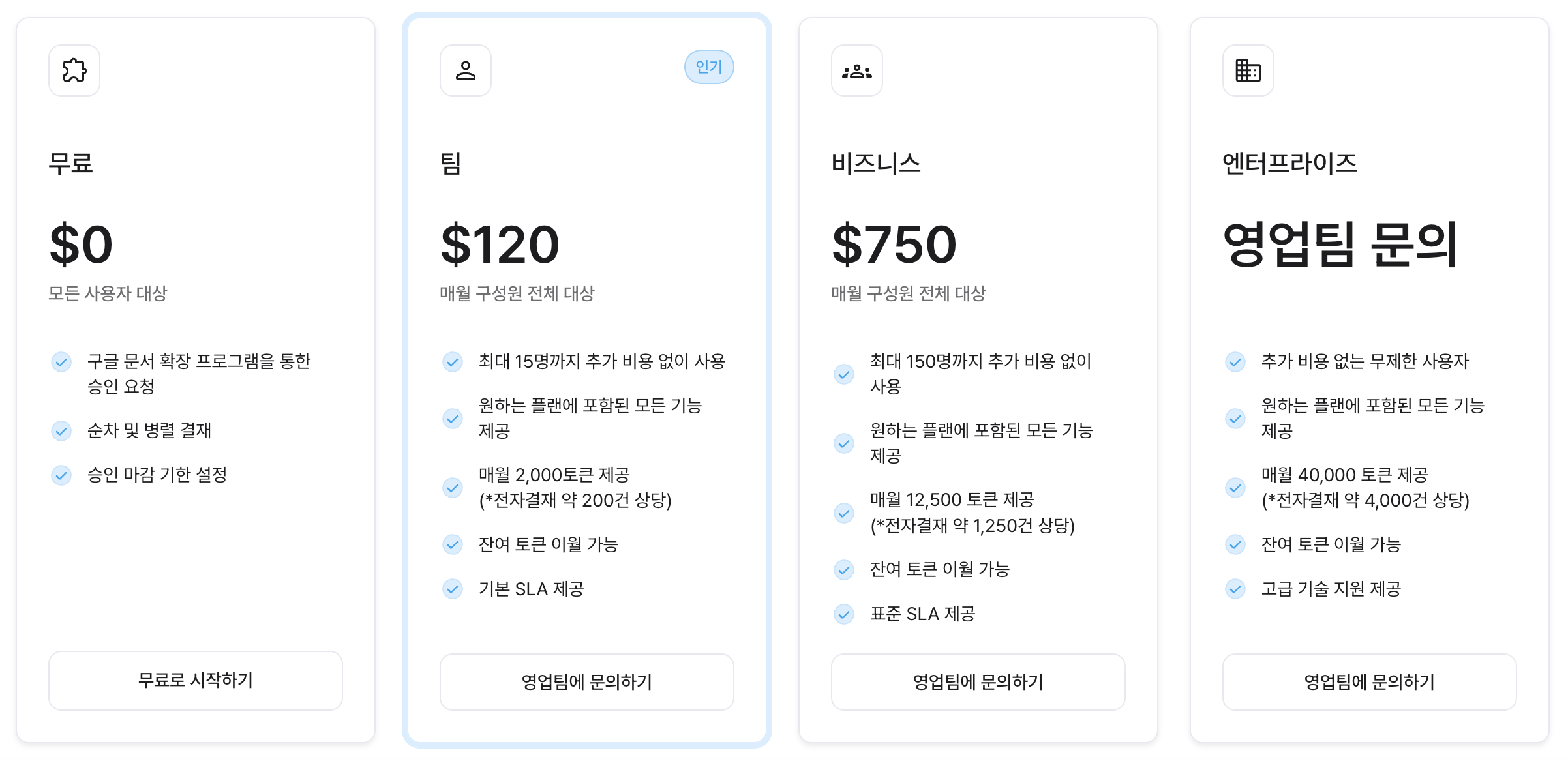Click the 비즈니스 plan title

coord(876,163)
